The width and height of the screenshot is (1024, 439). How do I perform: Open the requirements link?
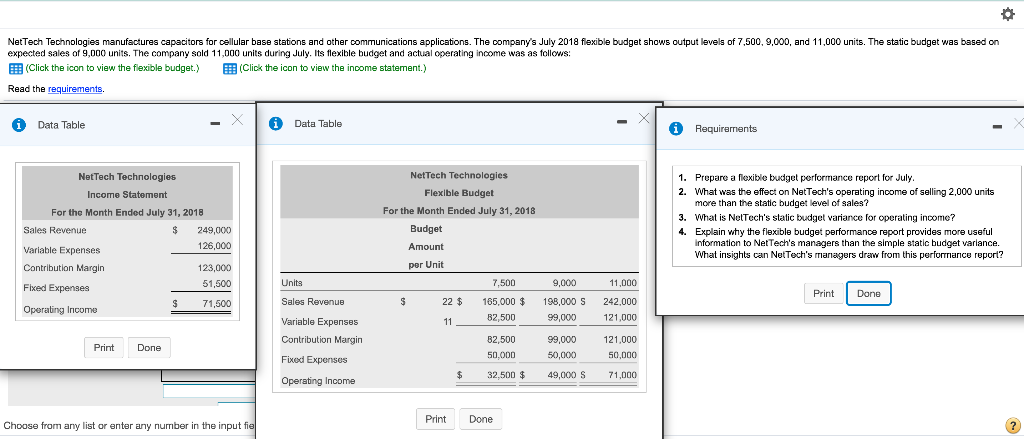click(76, 89)
